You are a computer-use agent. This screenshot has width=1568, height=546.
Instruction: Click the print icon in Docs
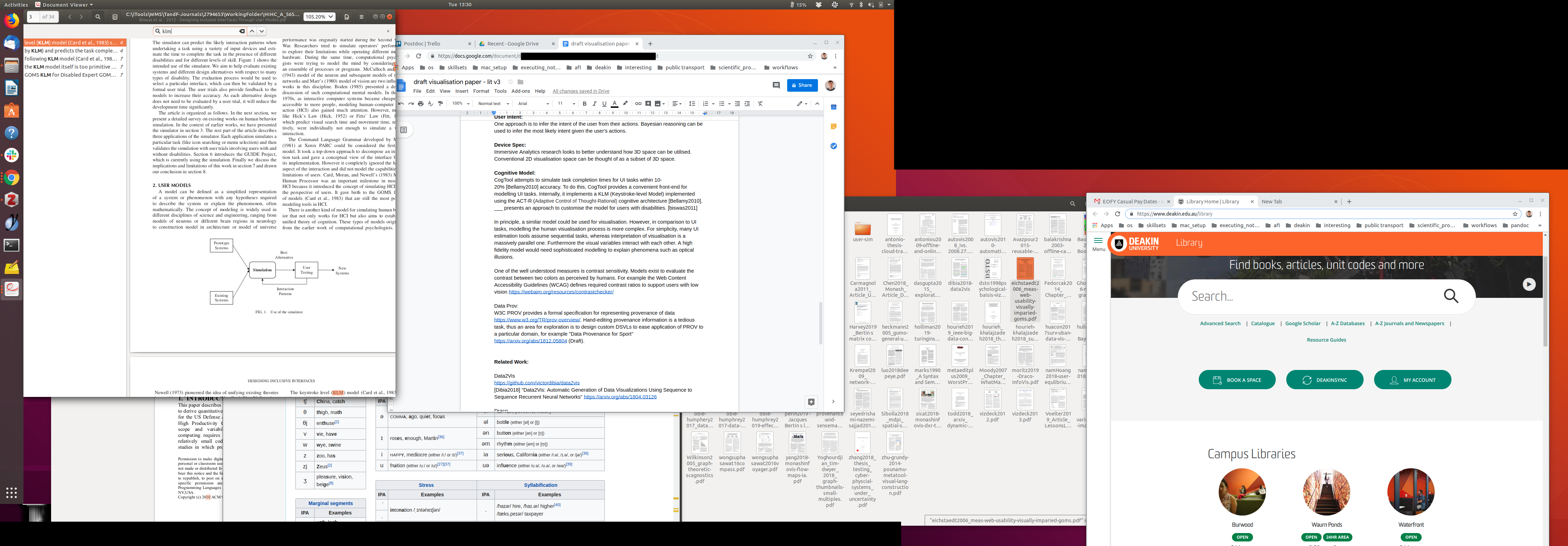(421, 104)
